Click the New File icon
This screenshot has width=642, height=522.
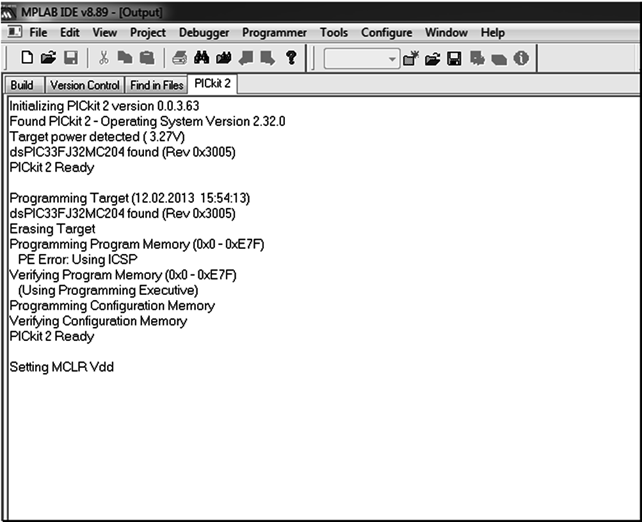28,59
